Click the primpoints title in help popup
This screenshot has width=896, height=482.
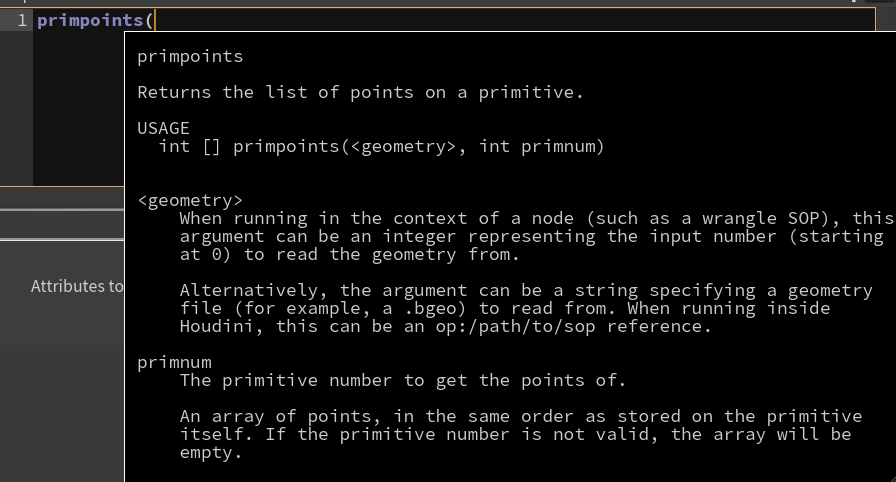pos(190,57)
